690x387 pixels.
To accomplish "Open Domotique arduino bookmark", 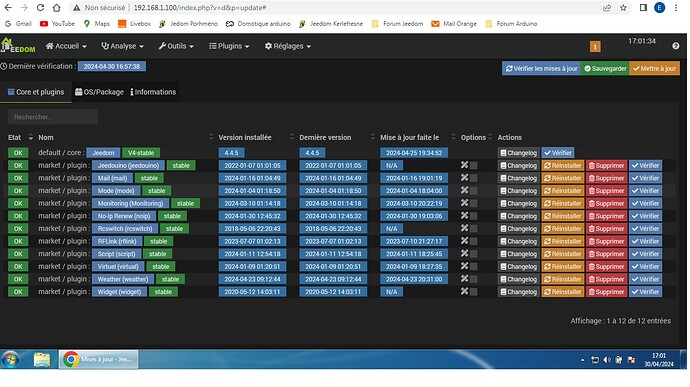I will pos(258,24).
